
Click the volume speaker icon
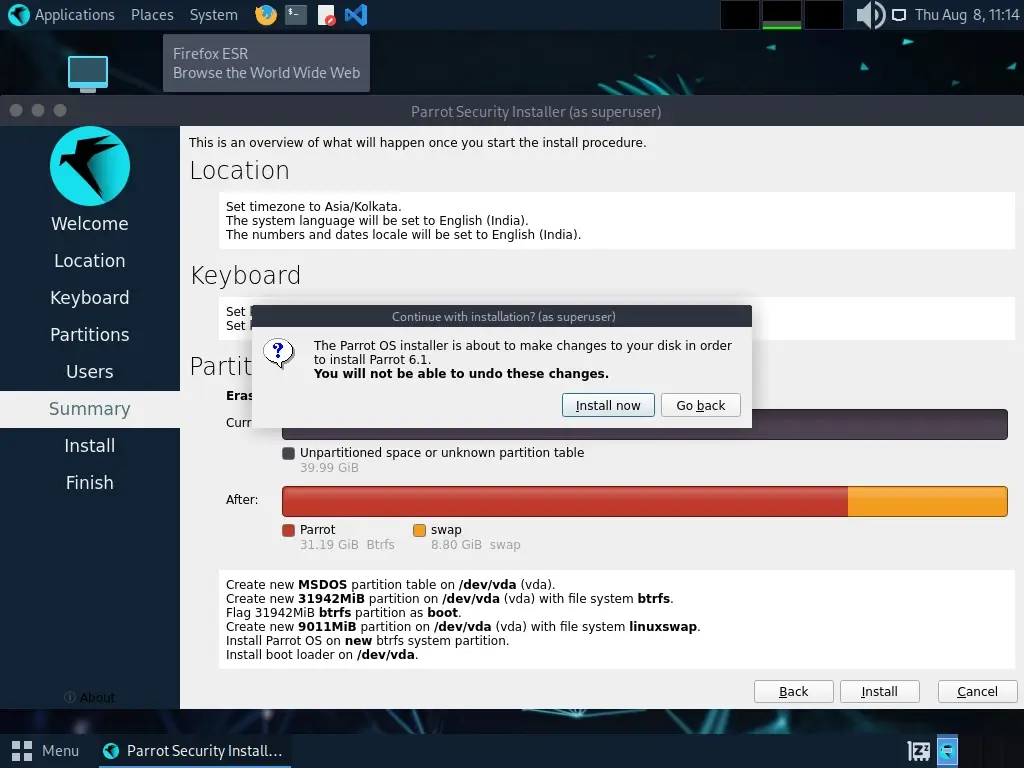pyautogui.click(x=870, y=15)
